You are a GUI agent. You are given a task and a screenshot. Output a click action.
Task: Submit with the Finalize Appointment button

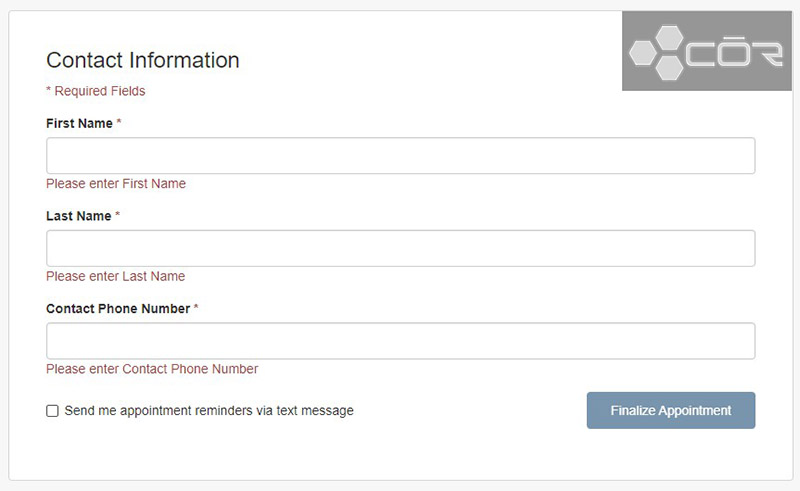pyautogui.click(x=671, y=410)
